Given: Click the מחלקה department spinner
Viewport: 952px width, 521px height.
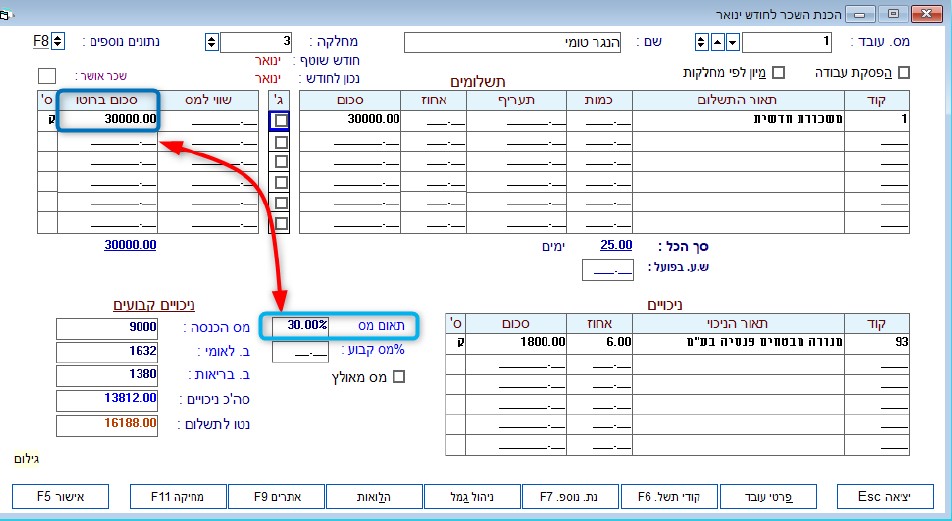Looking at the screenshot, I should pos(211,42).
